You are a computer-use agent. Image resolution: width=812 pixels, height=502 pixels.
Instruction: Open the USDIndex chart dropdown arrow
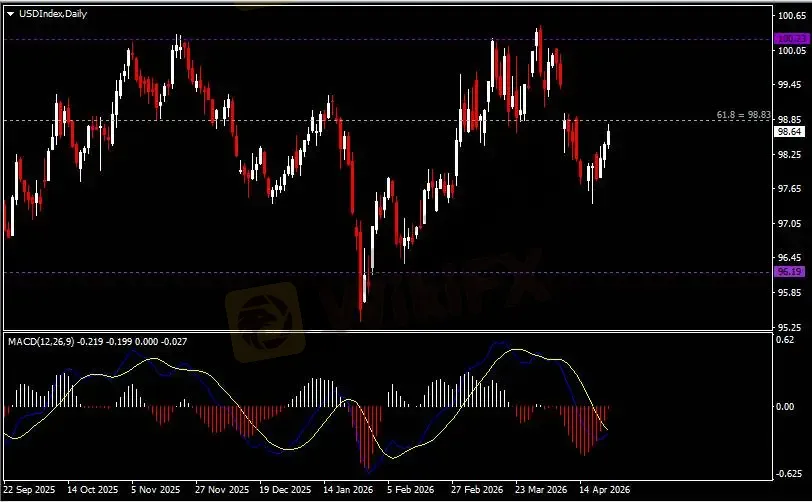10,14
